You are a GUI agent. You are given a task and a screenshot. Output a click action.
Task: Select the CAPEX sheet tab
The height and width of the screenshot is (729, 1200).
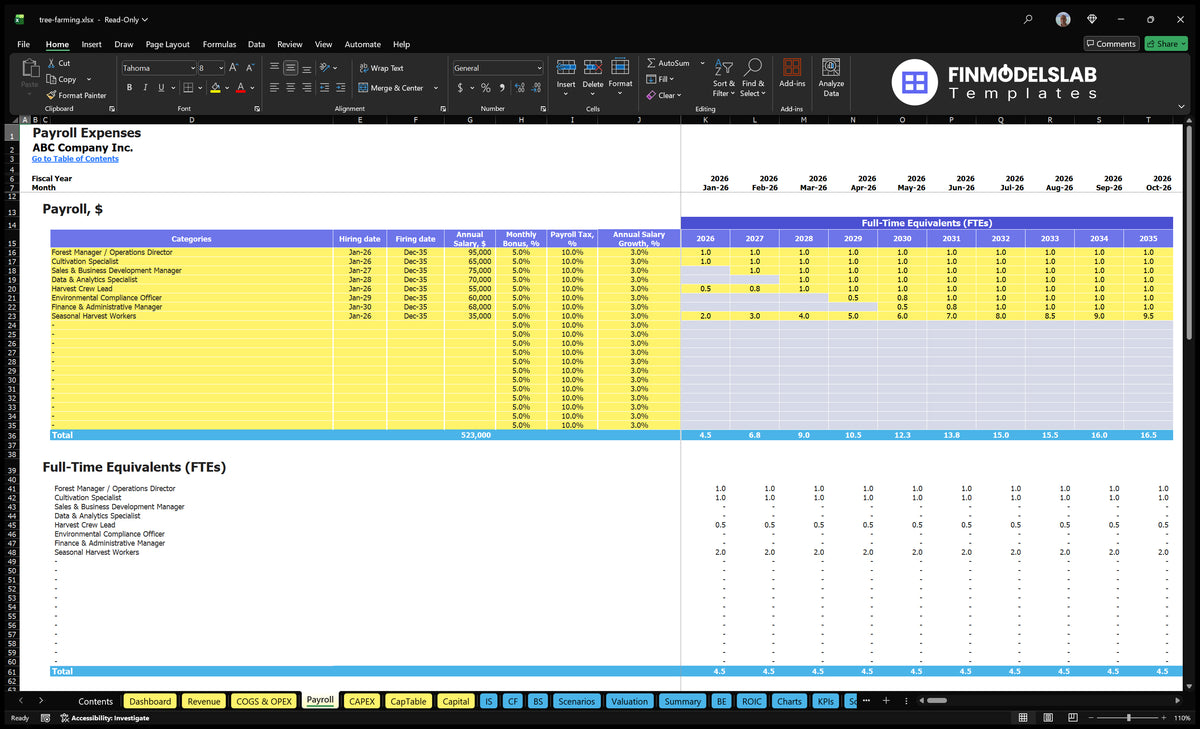[362, 701]
